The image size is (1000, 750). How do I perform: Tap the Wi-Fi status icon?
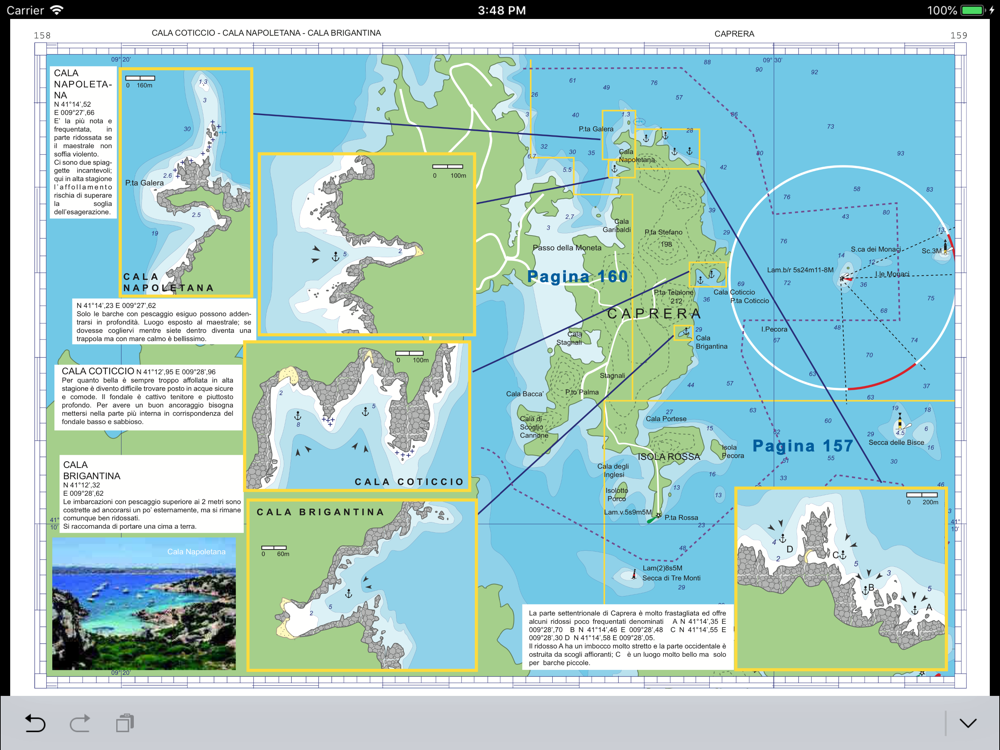57,10
